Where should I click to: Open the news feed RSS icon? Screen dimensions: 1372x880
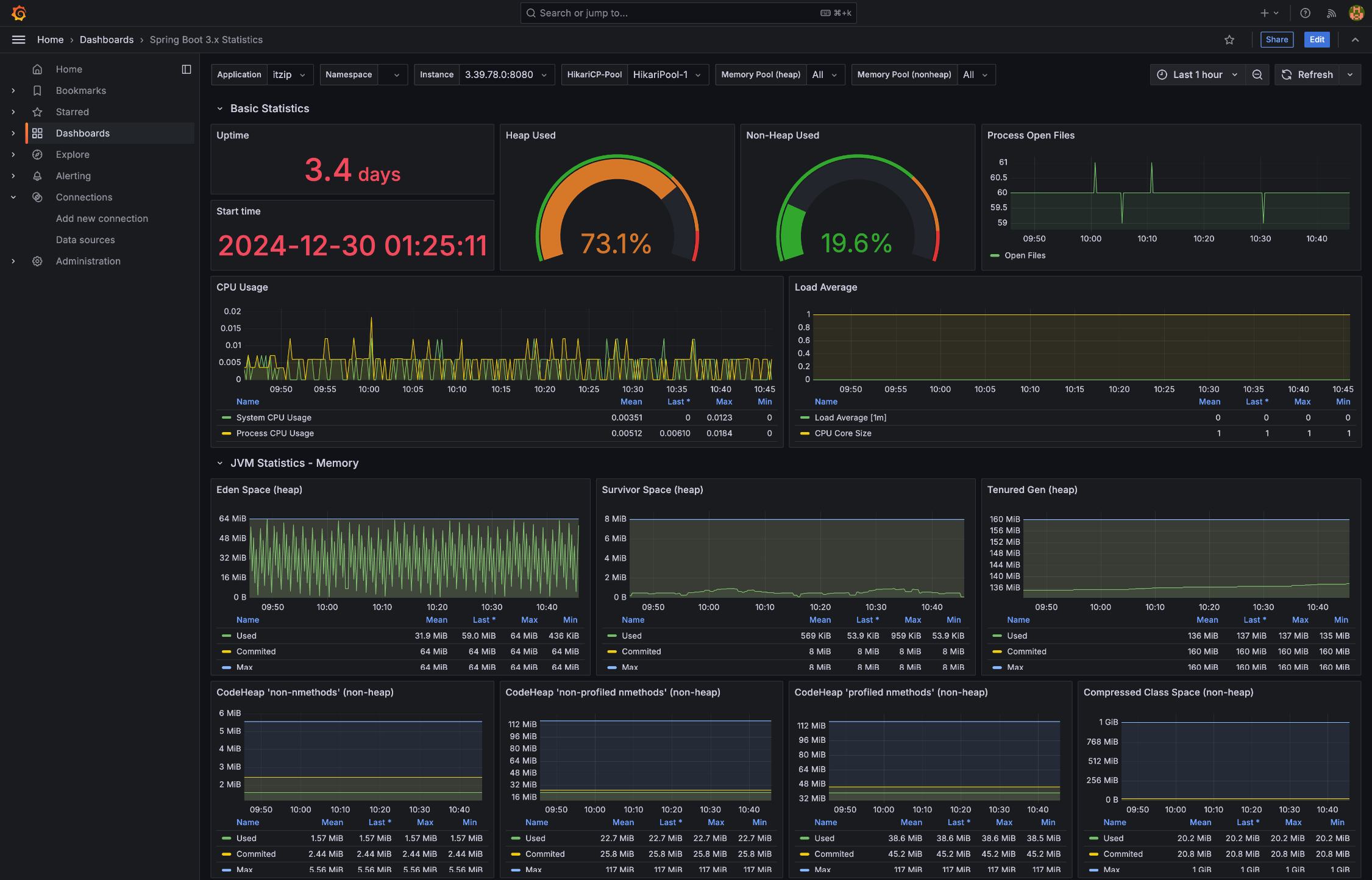pyautogui.click(x=1331, y=13)
